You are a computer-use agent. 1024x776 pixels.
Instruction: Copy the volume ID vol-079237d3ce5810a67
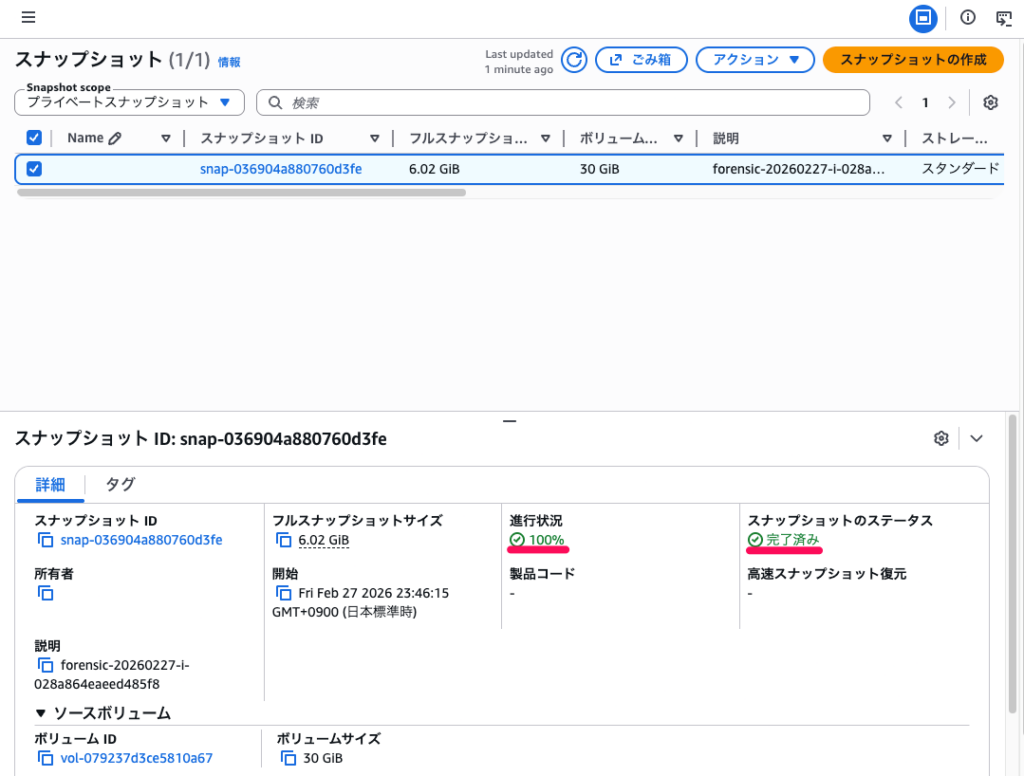tap(45, 758)
